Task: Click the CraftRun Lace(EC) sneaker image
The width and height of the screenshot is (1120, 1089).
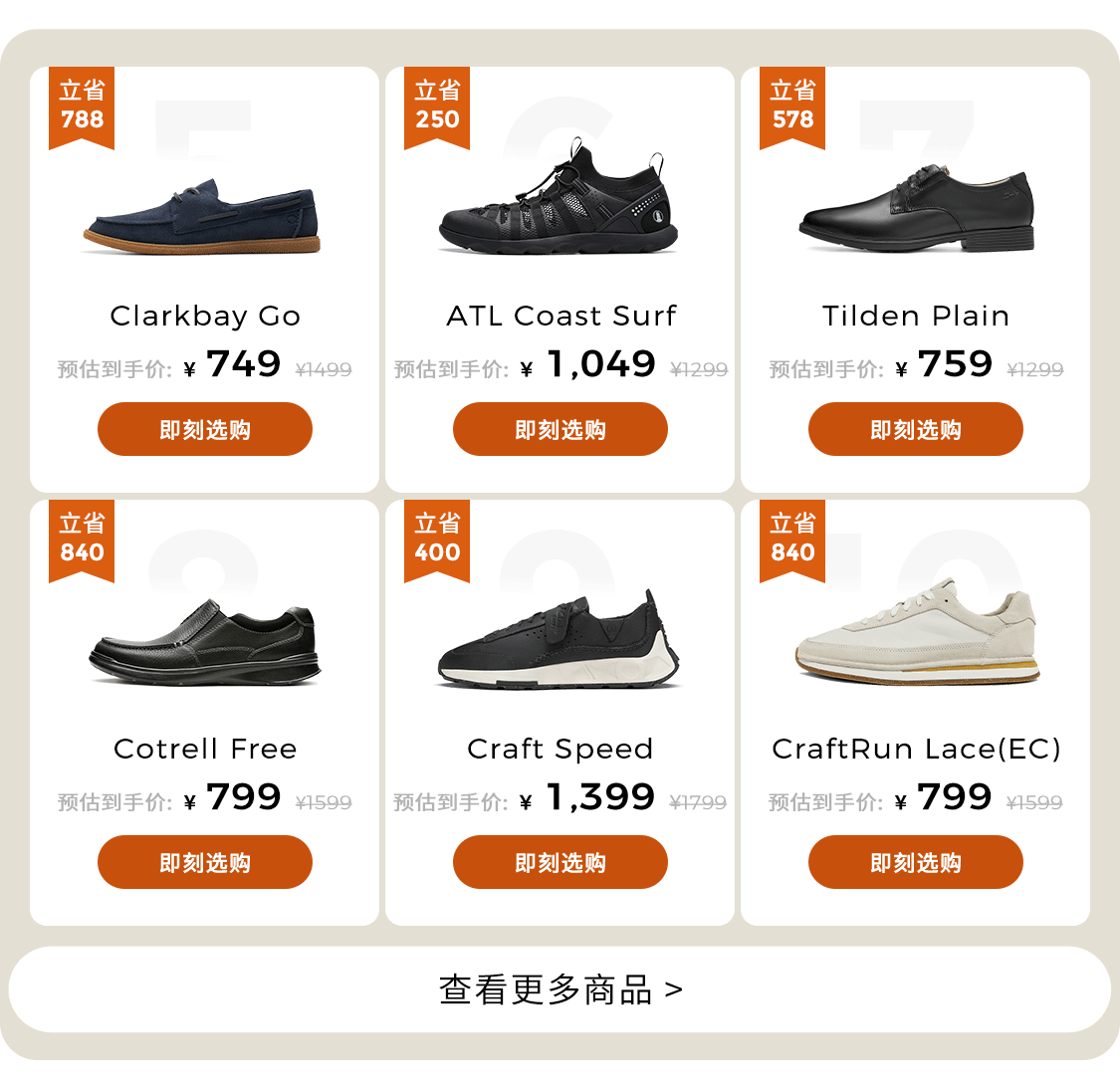Action: 917,631
